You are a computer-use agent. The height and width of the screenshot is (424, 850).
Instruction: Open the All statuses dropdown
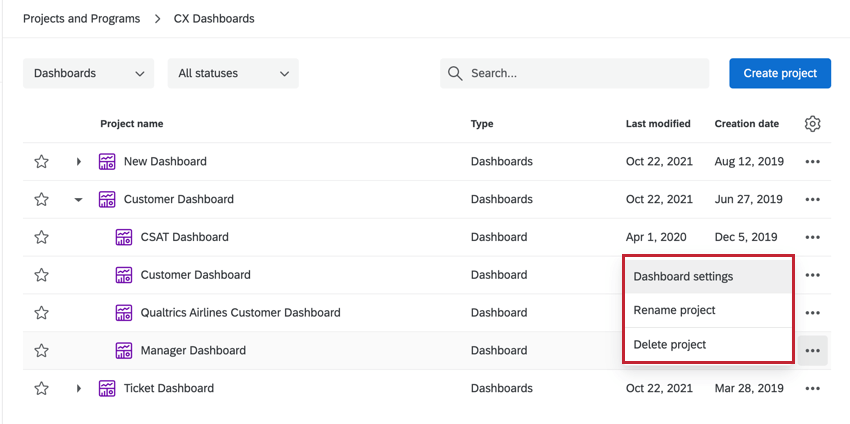tap(232, 73)
